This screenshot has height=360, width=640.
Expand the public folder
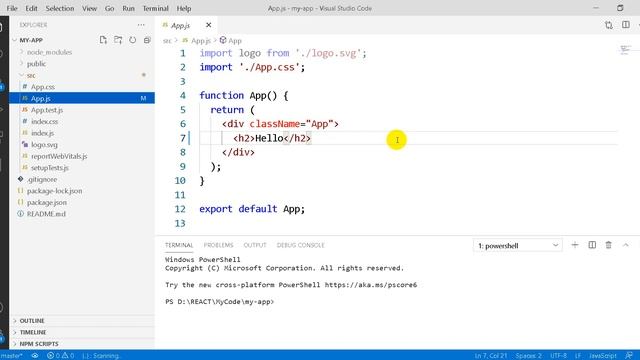[x=36, y=64]
